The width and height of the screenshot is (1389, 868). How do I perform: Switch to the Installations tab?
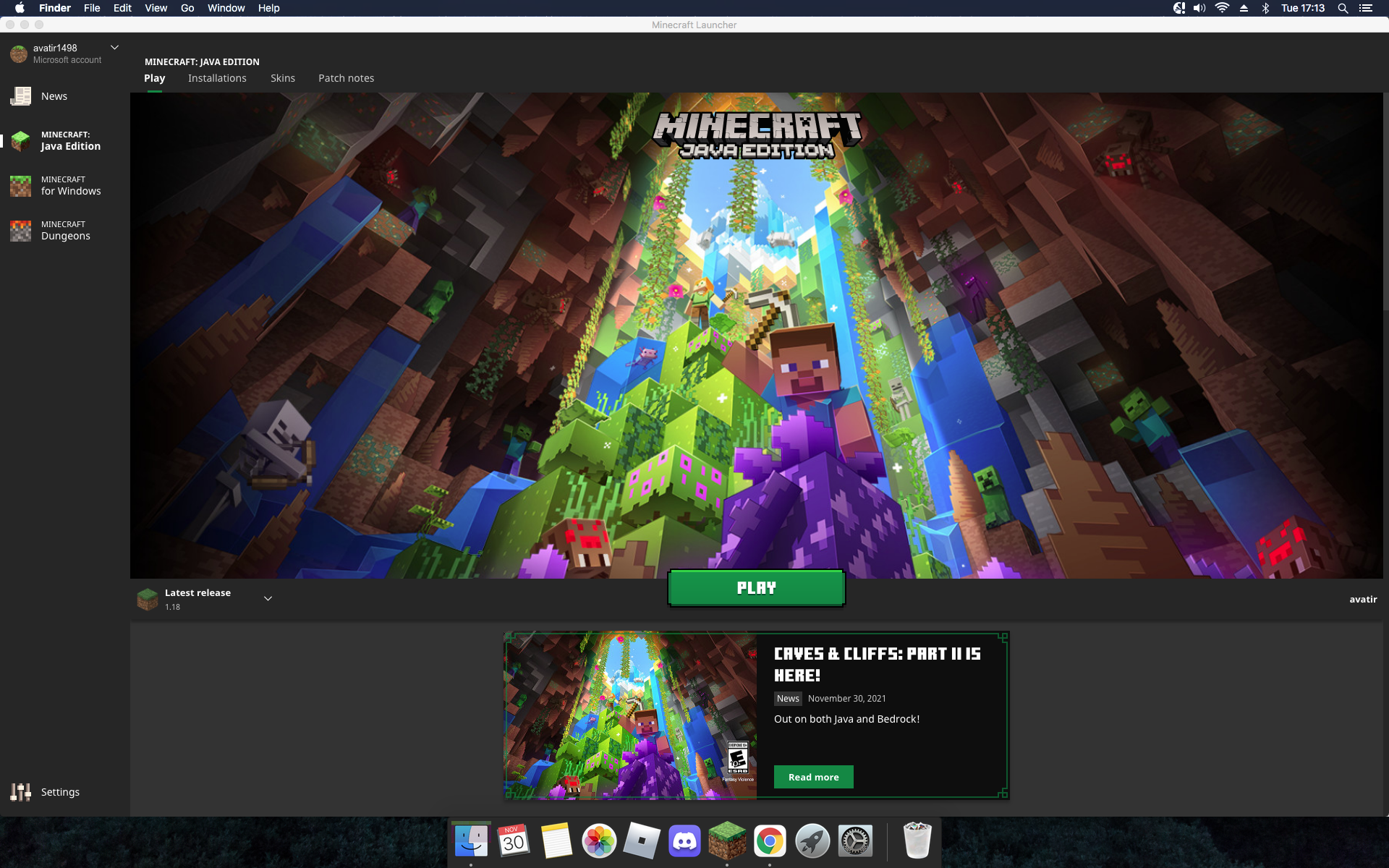coord(217,78)
